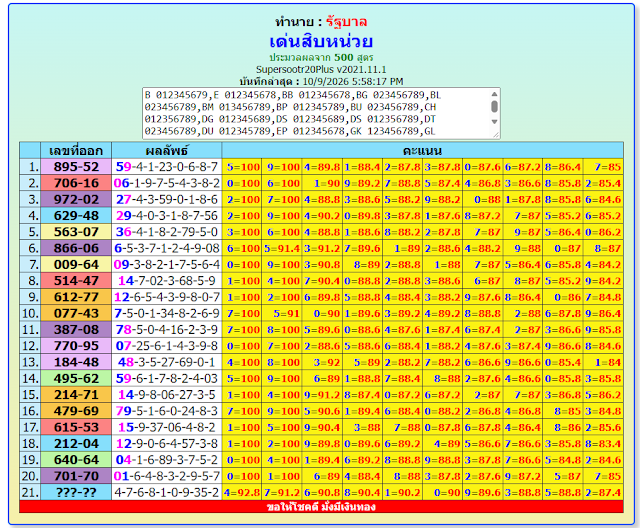Viewport: 640px width, 528px height.
Task: Click the Supersootr20Plus v2021.11.1 version text
Action: tap(321, 69)
